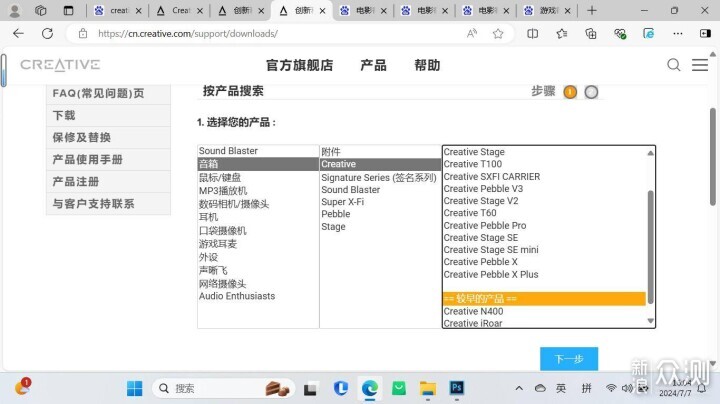Open the Windows Start menu

pyautogui.click(x=135, y=388)
